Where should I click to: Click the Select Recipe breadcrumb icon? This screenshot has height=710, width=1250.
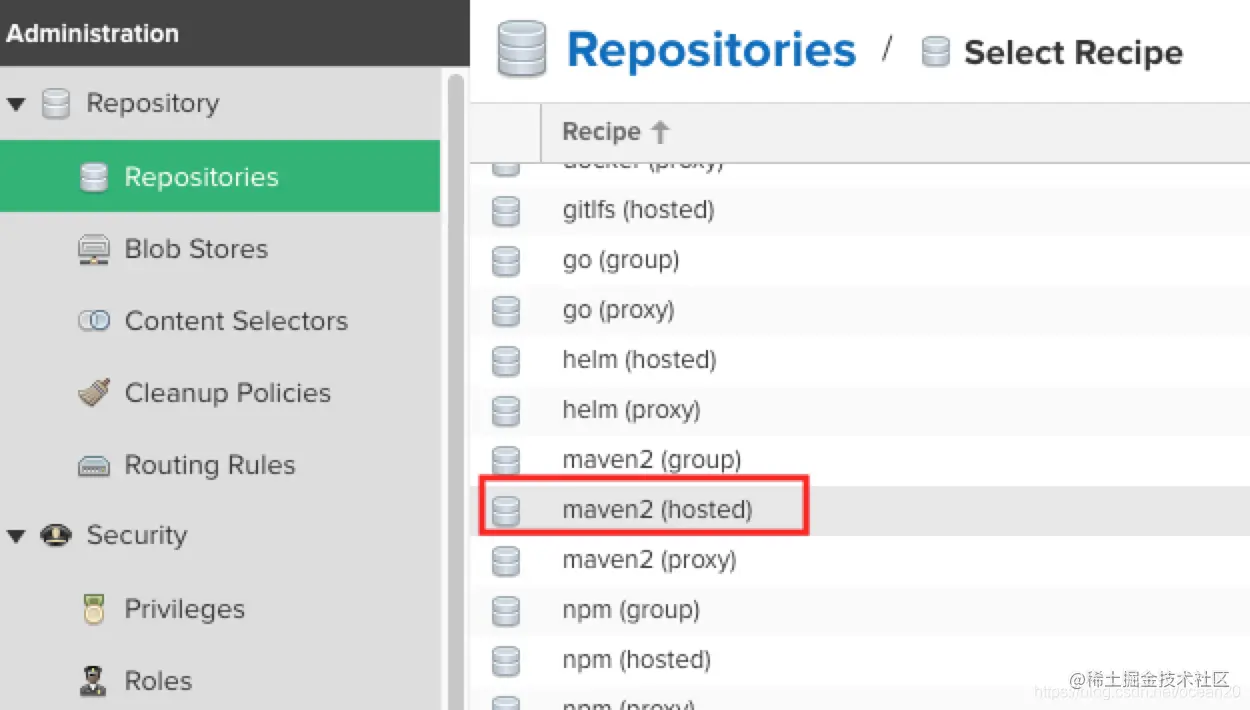[935, 52]
